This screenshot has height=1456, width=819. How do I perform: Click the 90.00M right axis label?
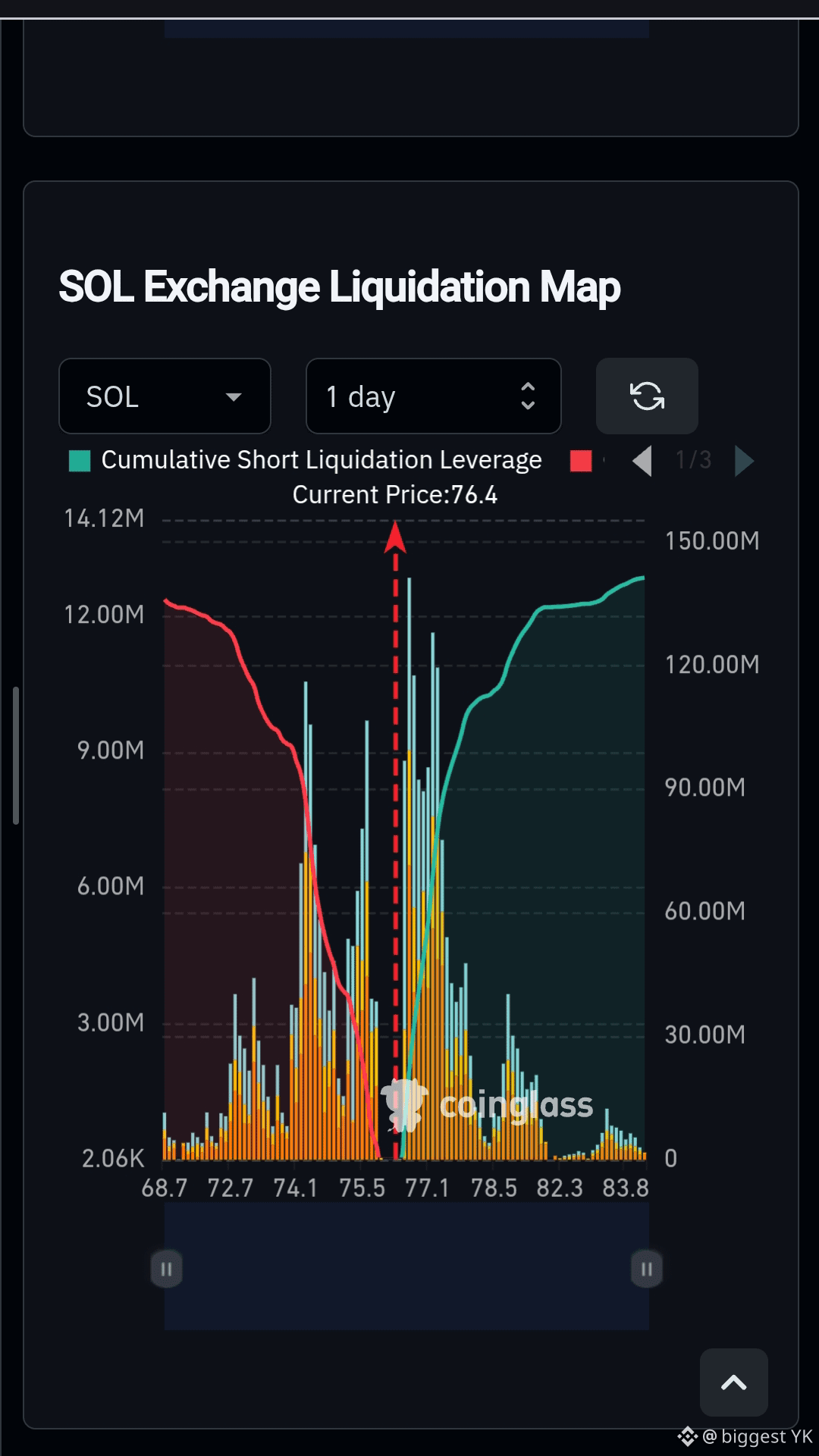coord(705,787)
